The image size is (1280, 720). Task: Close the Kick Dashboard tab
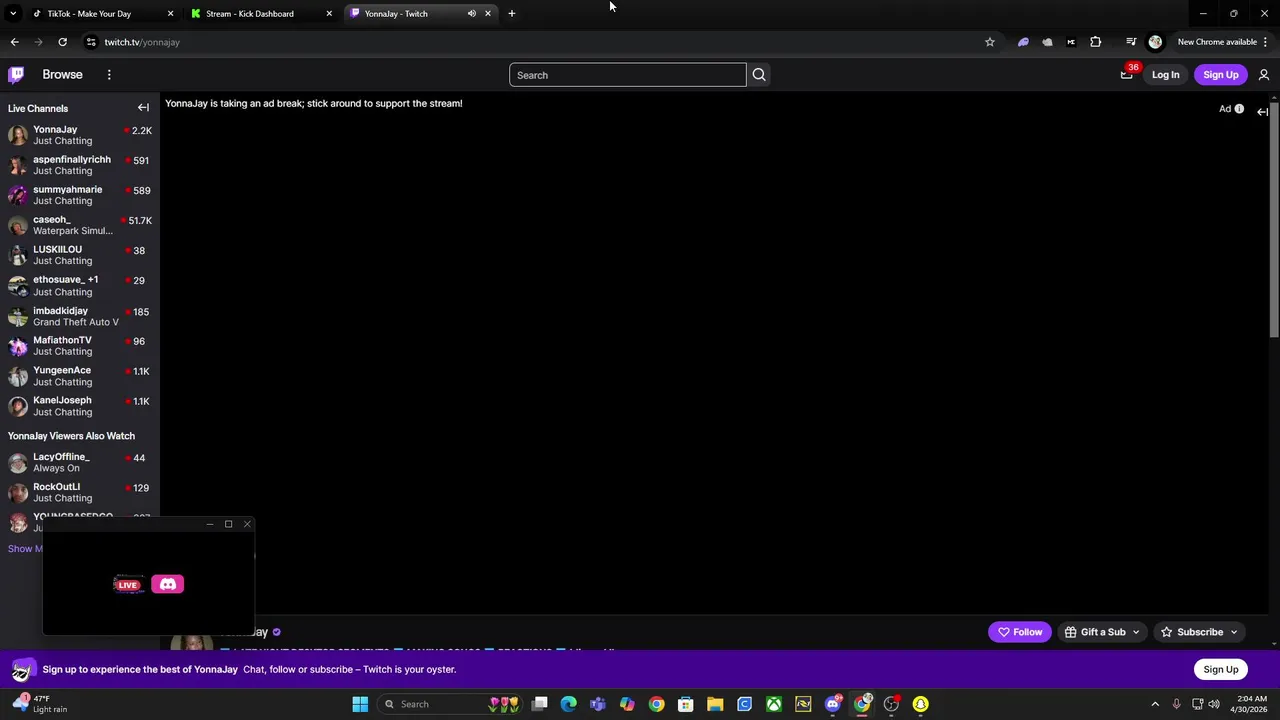(x=329, y=14)
